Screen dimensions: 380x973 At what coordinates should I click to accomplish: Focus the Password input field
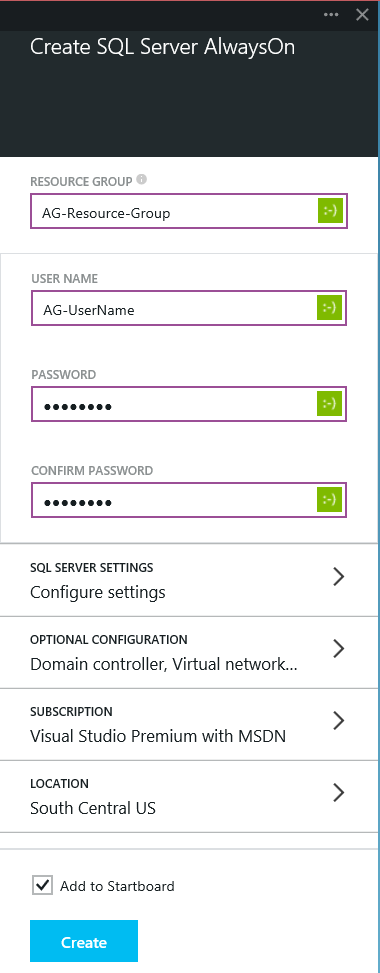tap(189, 405)
